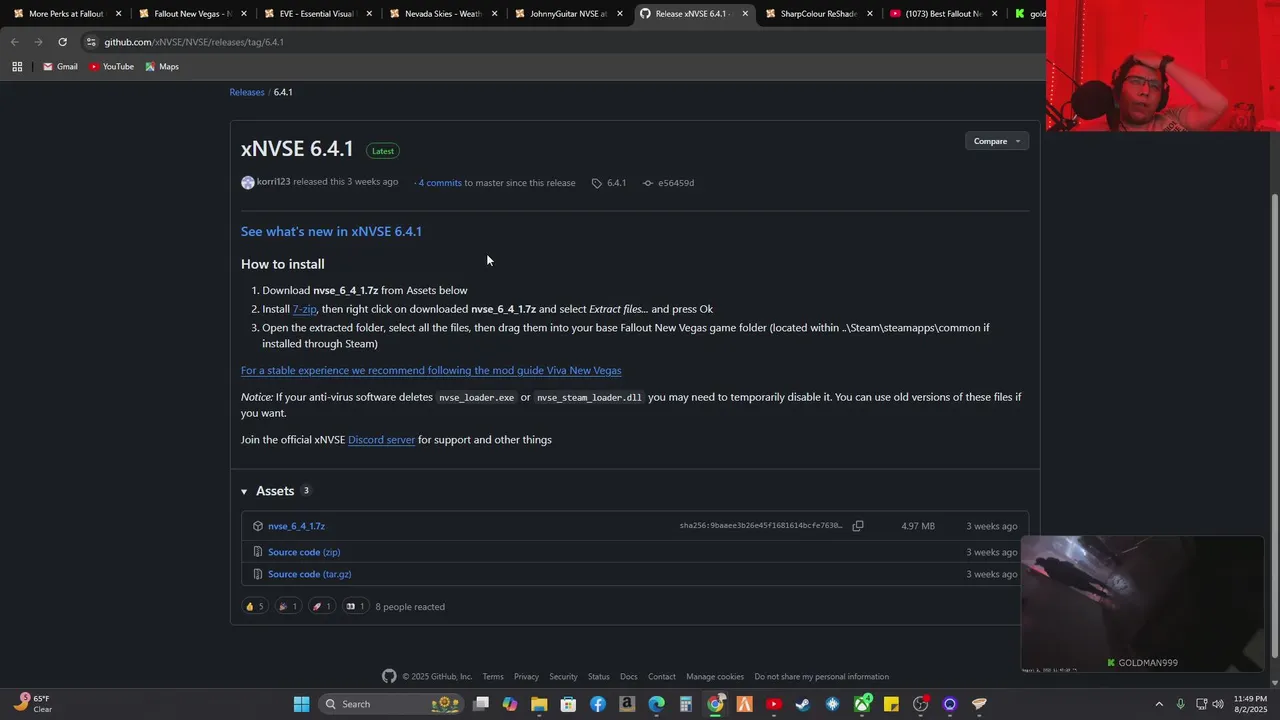Download Source code (tar.gz)
Screen dimensions: 1280x720
[309, 574]
